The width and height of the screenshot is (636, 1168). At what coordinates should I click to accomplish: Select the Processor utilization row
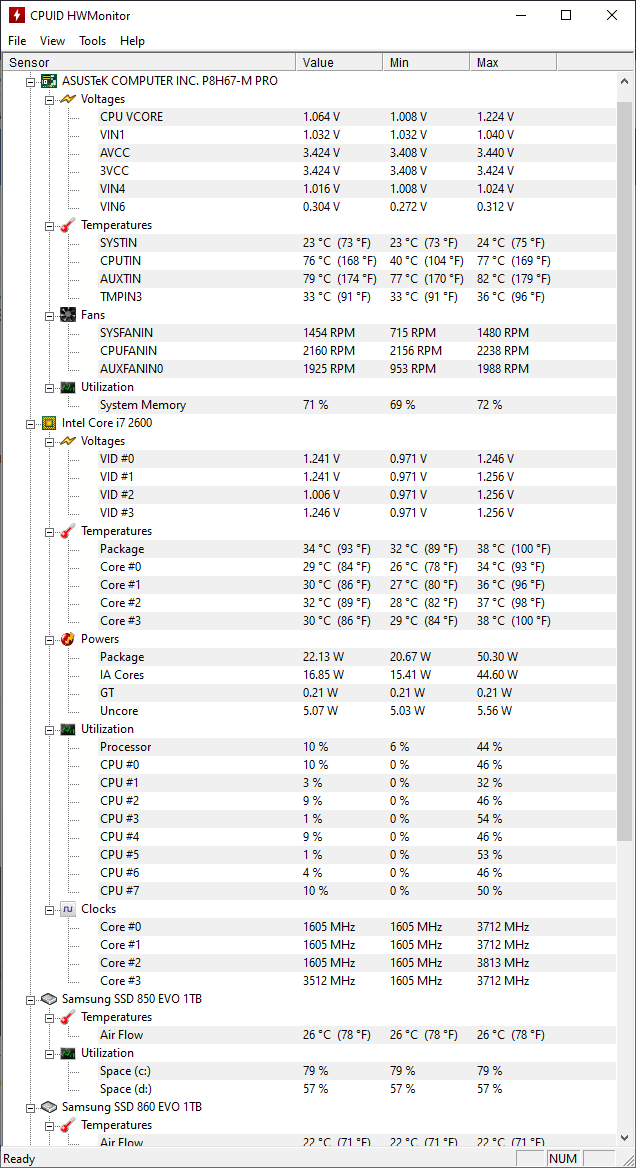357,747
